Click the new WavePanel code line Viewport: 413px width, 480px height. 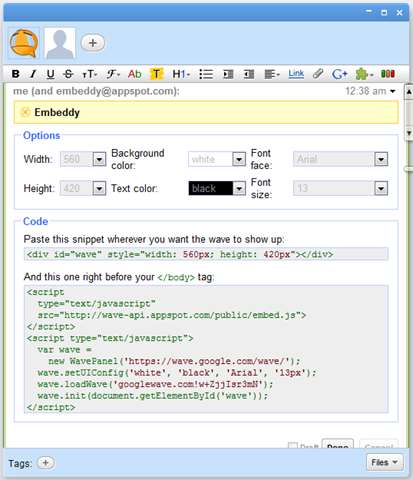tap(174, 361)
